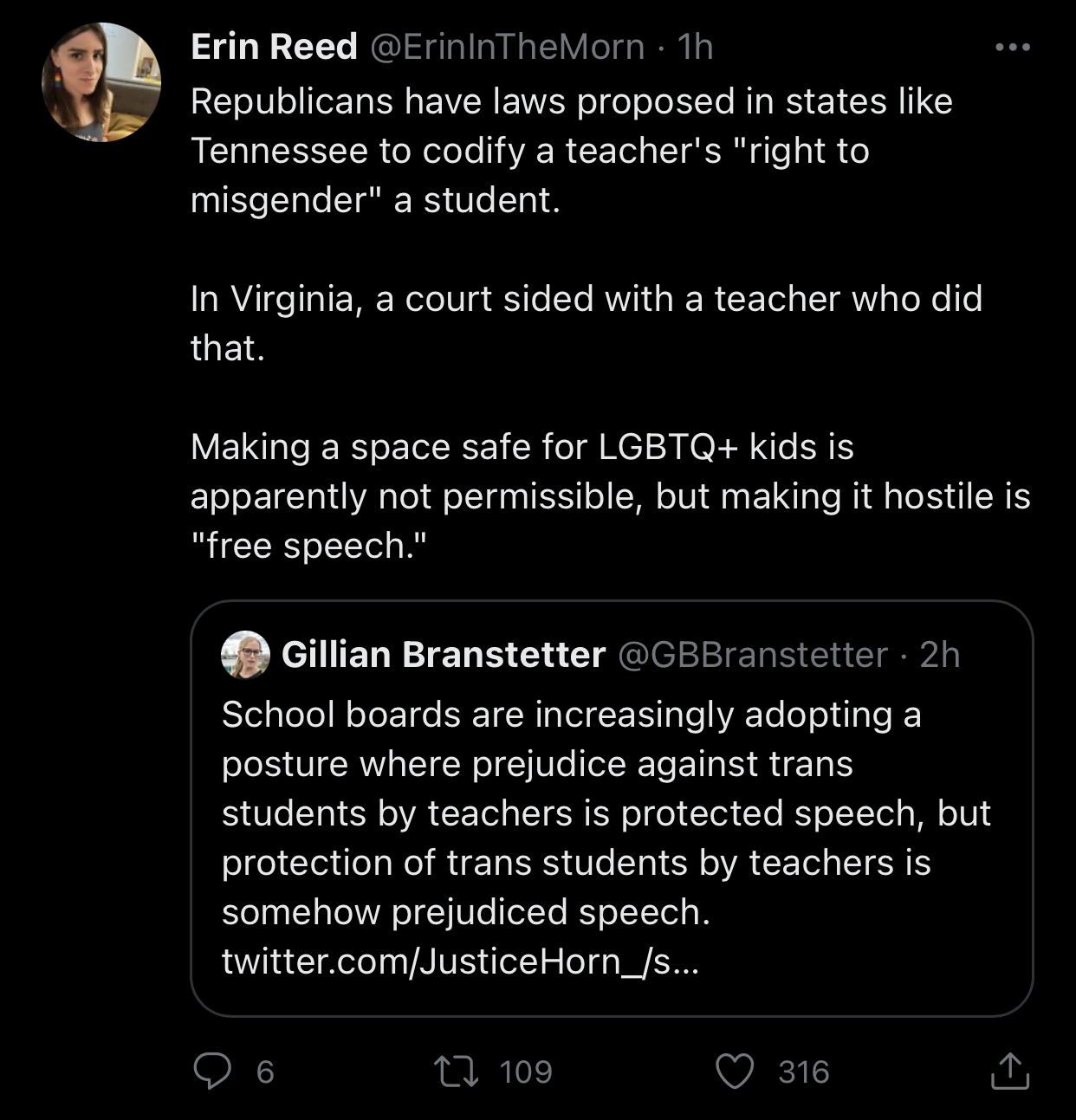Click the reply count 6
1076x1120 pixels.
click(265, 1072)
